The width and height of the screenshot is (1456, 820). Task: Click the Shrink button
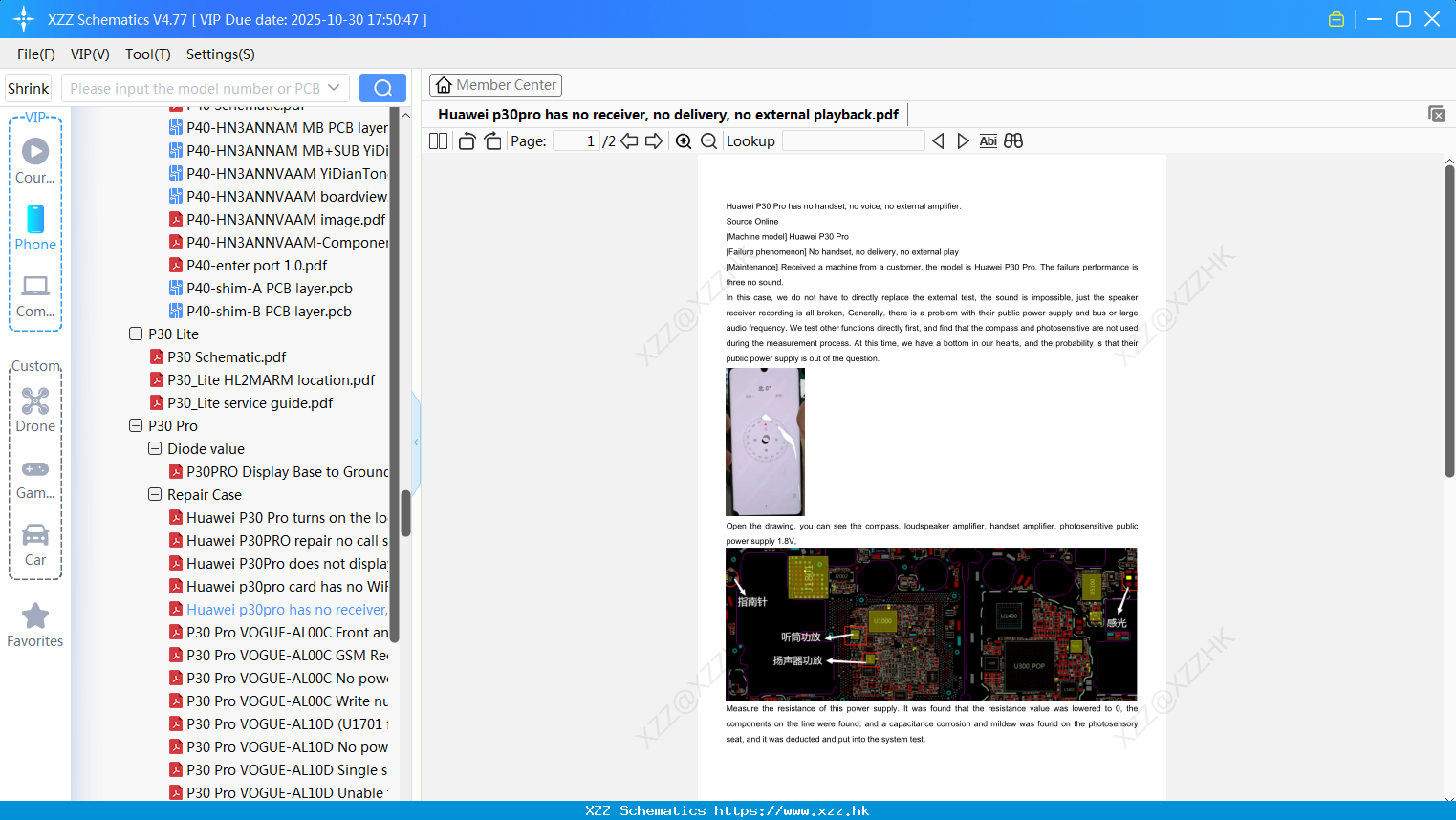29,88
